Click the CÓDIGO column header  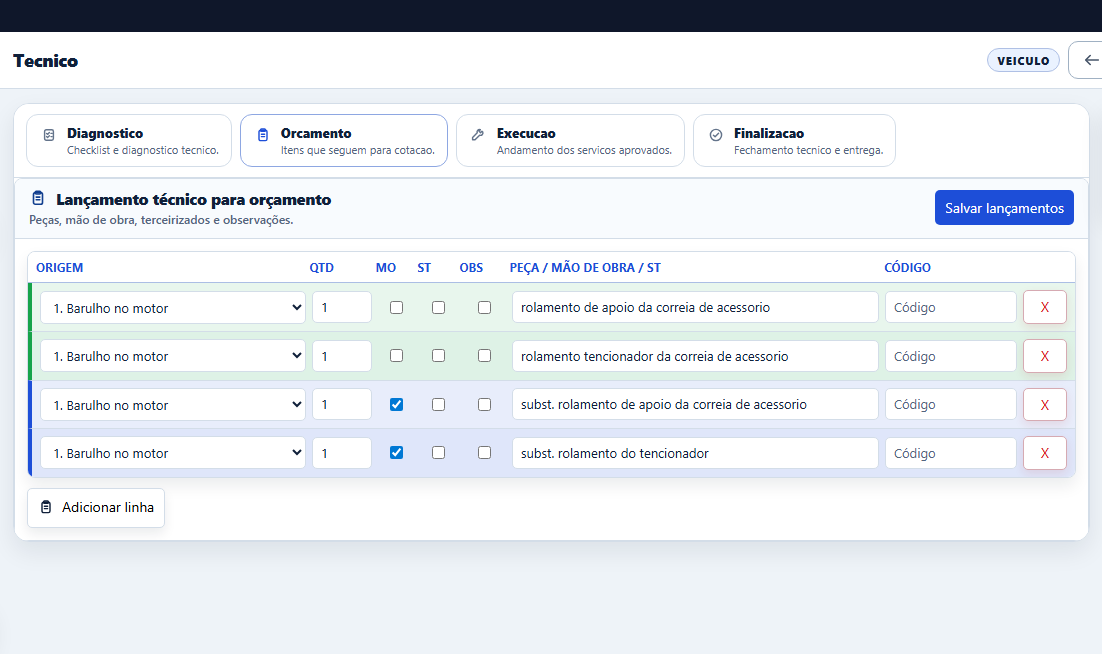[x=907, y=268]
